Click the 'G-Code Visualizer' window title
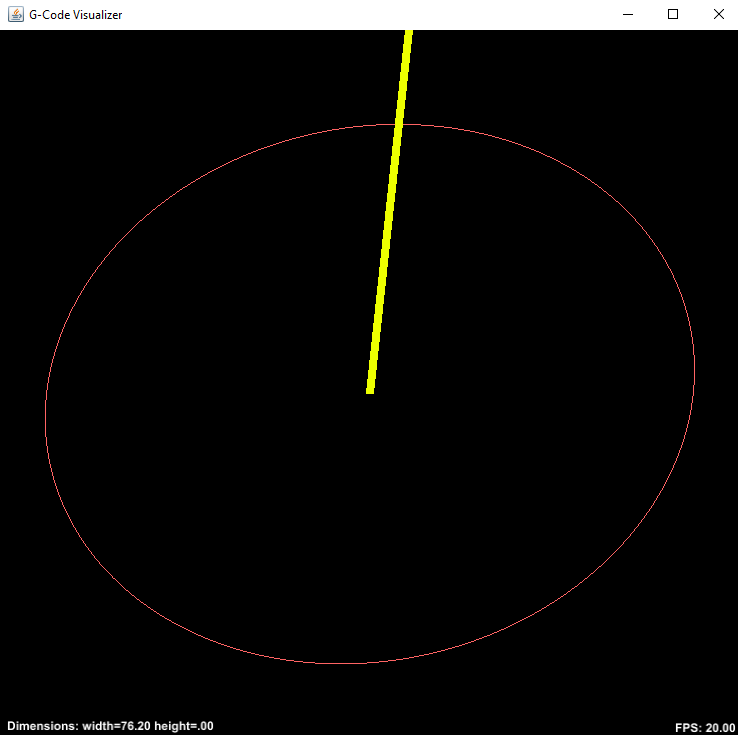 coord(75,15)
